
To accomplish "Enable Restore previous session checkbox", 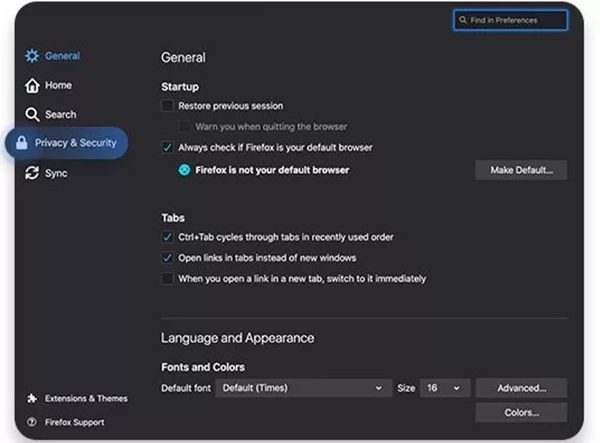I will click(167, 106).
